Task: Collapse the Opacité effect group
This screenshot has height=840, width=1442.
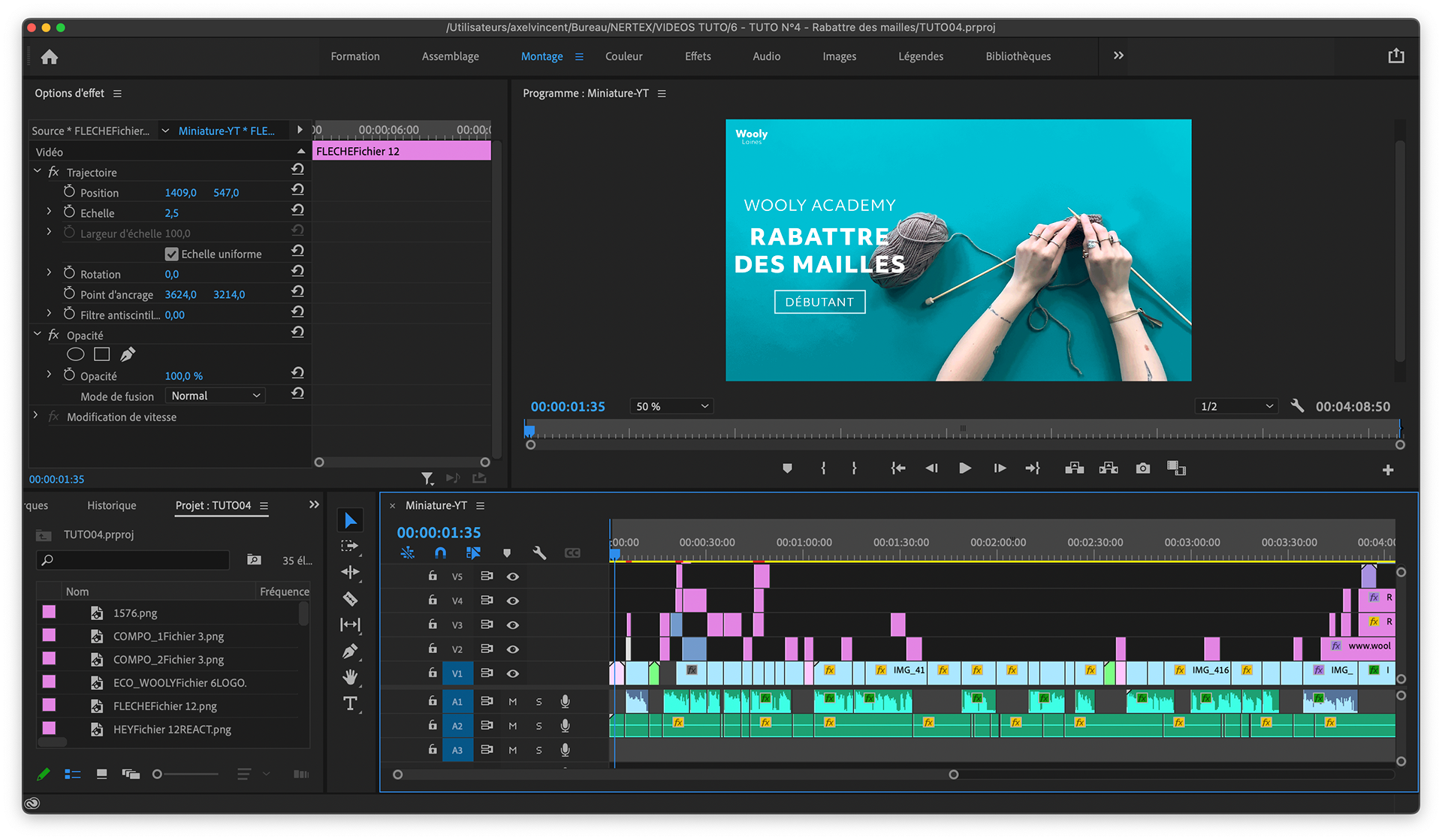Action: tap(38, 334)
